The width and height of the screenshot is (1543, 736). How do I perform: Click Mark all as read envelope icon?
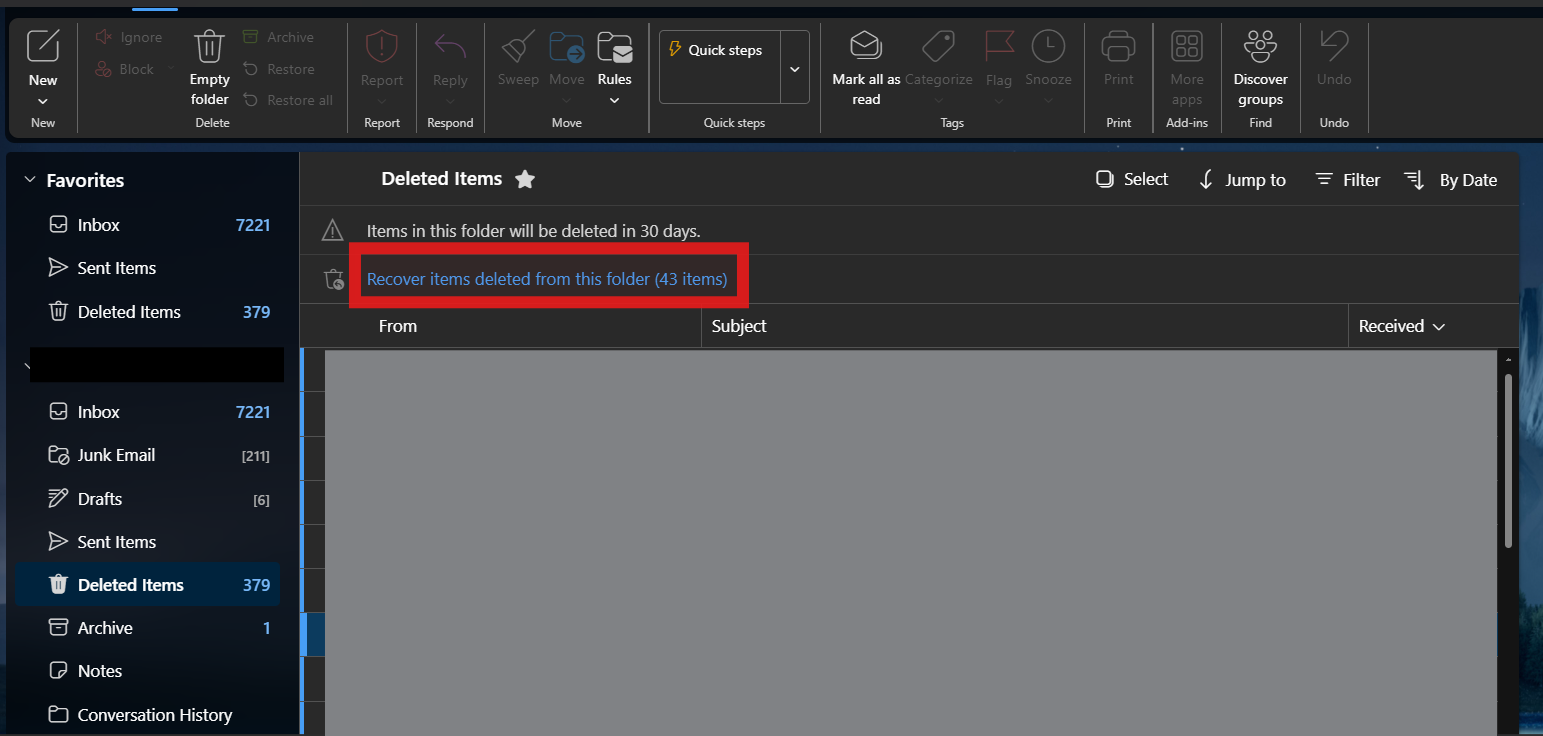(865, 46)
